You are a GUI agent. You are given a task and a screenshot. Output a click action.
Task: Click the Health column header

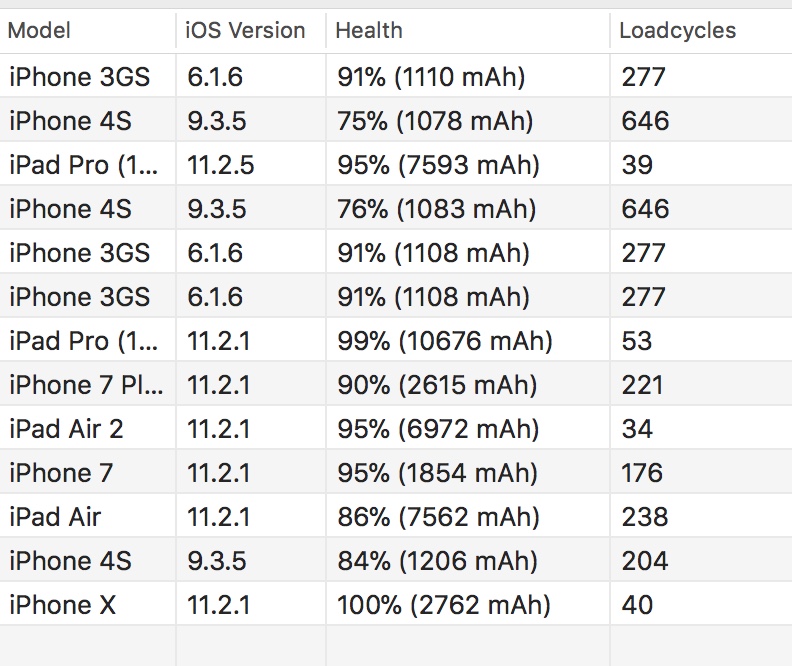(468, 30)
